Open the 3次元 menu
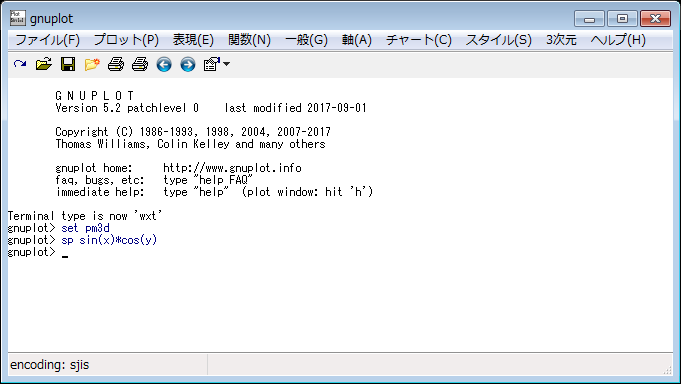This screenshot has width=681, height=384. (x=561, y=40)
